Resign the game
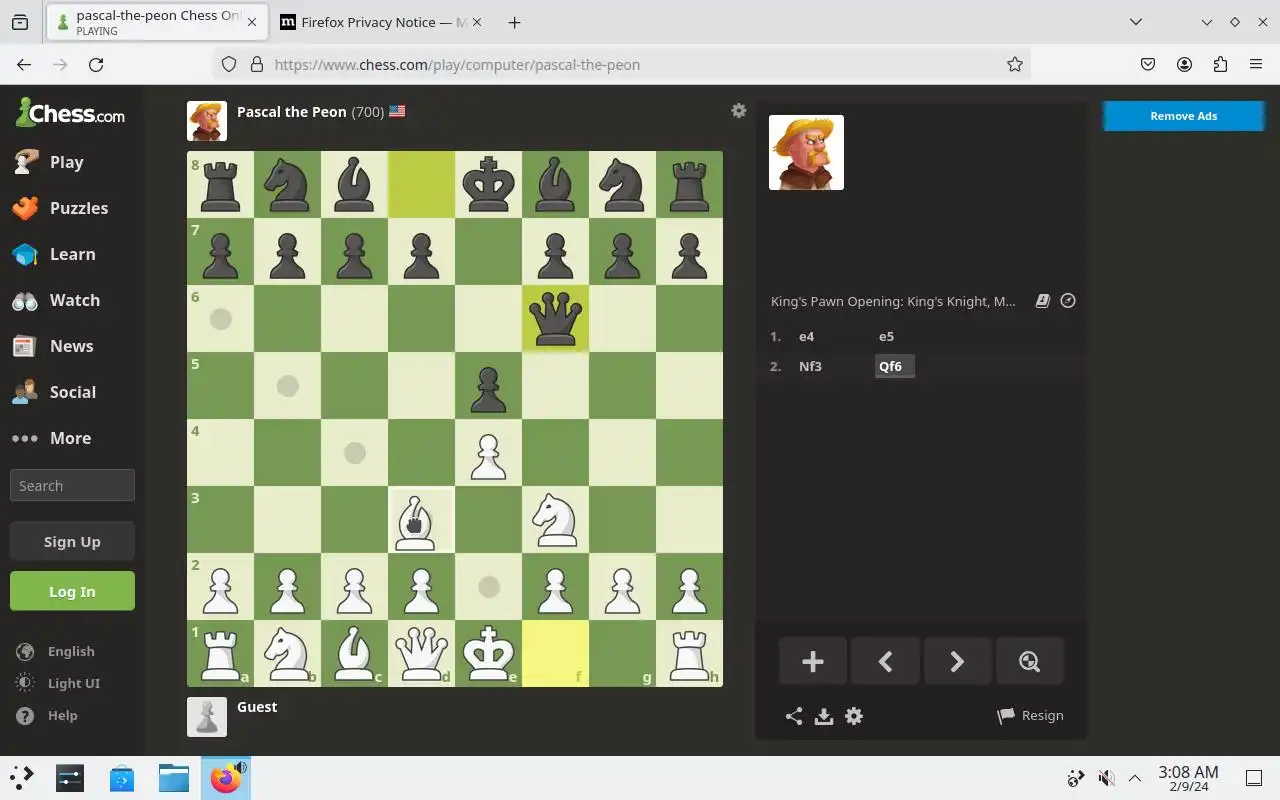The image size is (1280, 800). [1030, 715]
